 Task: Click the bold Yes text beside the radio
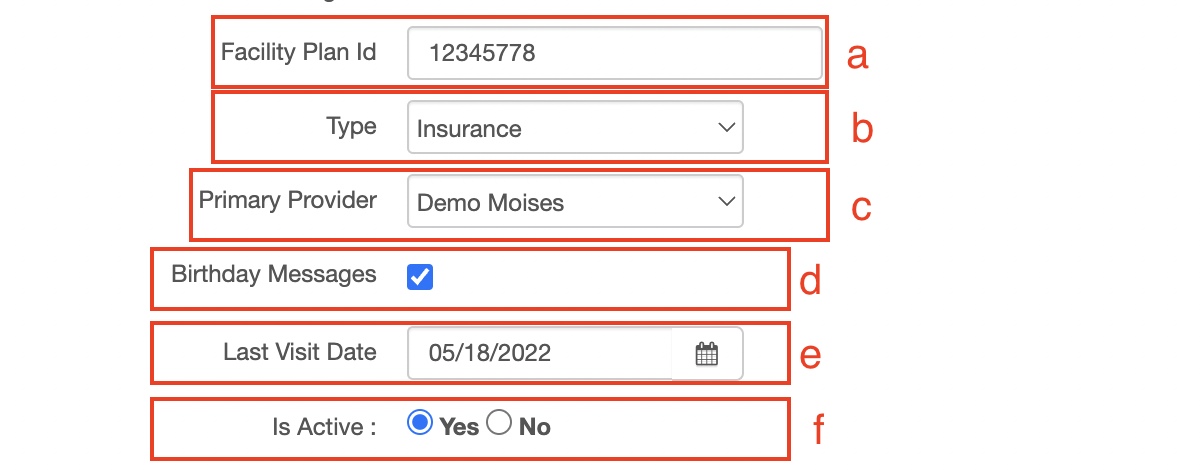459,427
